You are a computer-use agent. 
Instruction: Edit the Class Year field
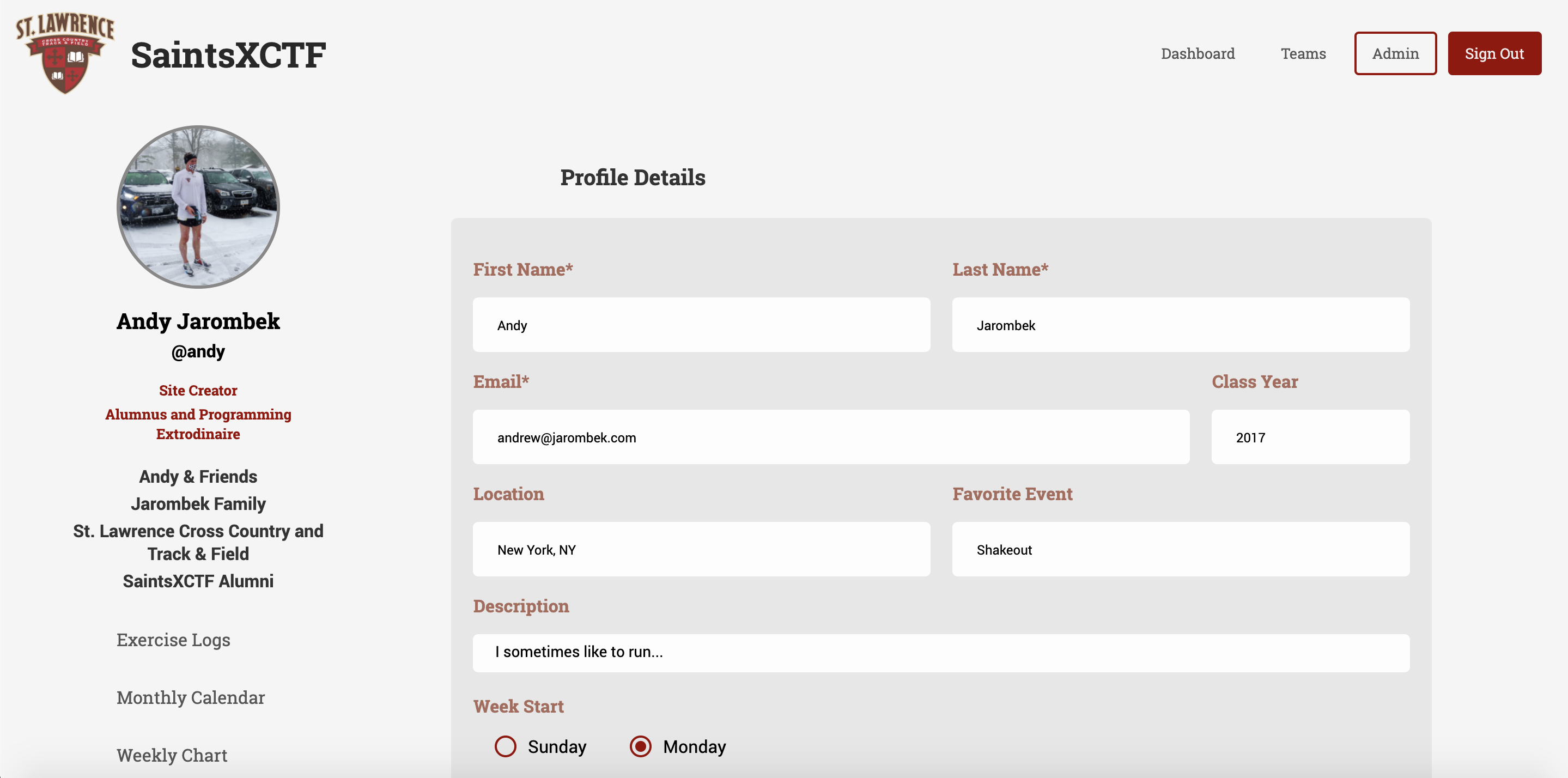coord(1310,437)
